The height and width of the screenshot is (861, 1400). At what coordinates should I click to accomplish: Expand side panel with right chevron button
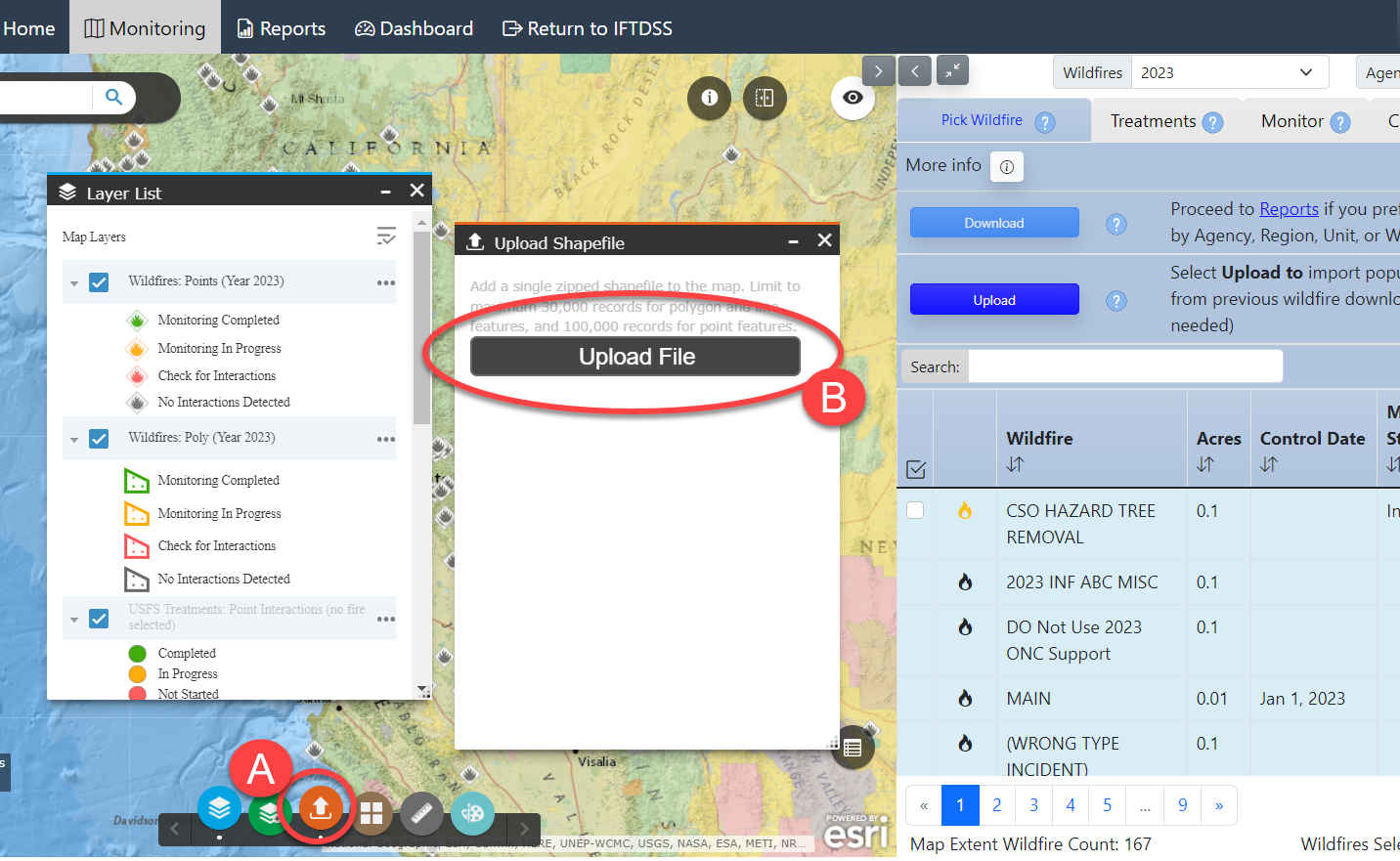(878, 70)
